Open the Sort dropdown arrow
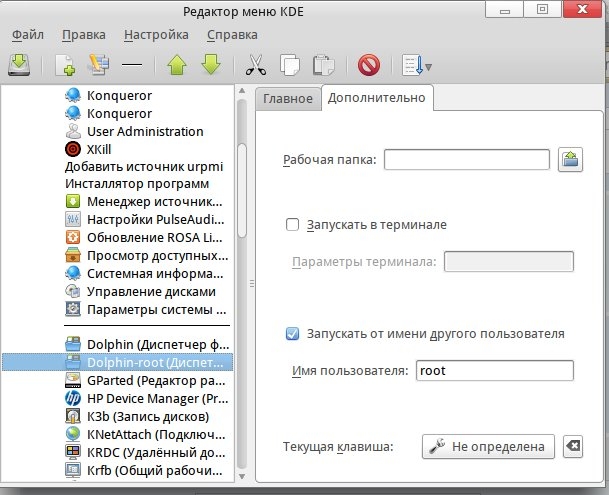609x495 pixels. (x=428, y=67)
